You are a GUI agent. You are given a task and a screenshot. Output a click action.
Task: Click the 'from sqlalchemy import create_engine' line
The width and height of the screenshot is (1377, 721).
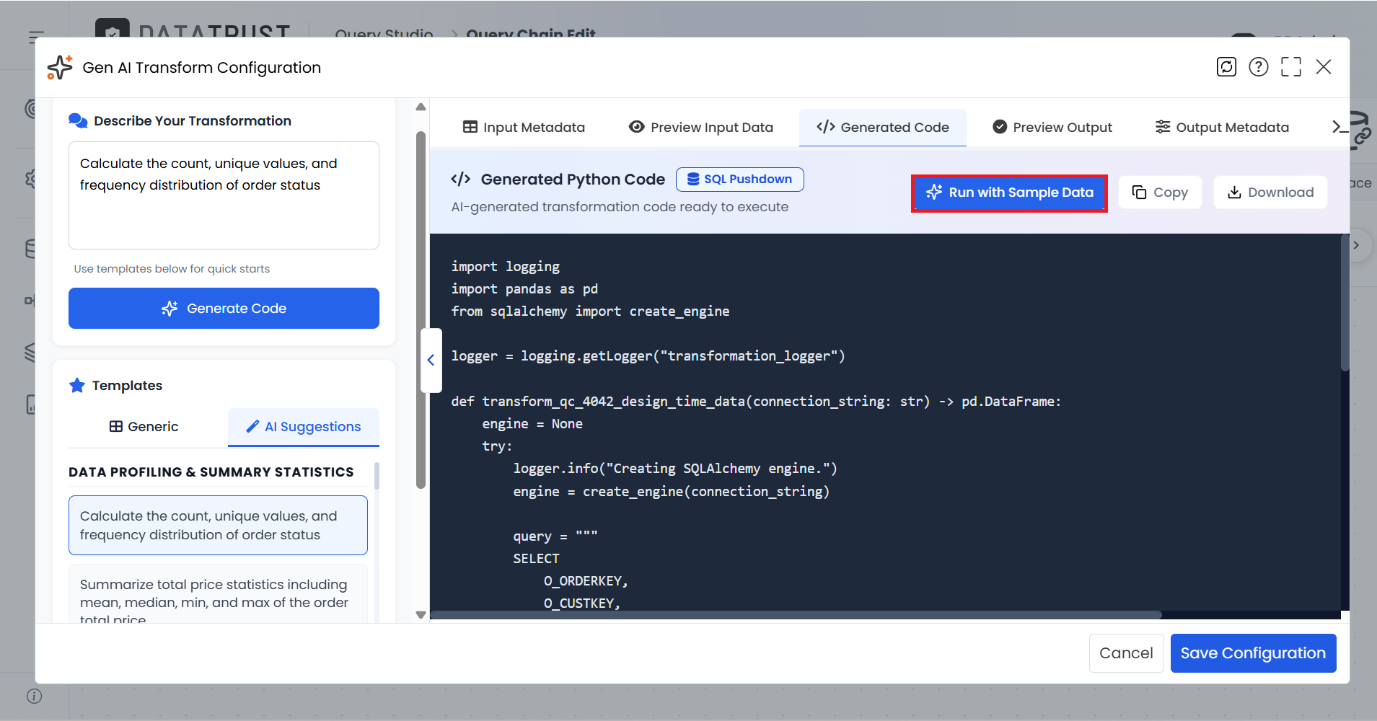click(x=591, y=311)
